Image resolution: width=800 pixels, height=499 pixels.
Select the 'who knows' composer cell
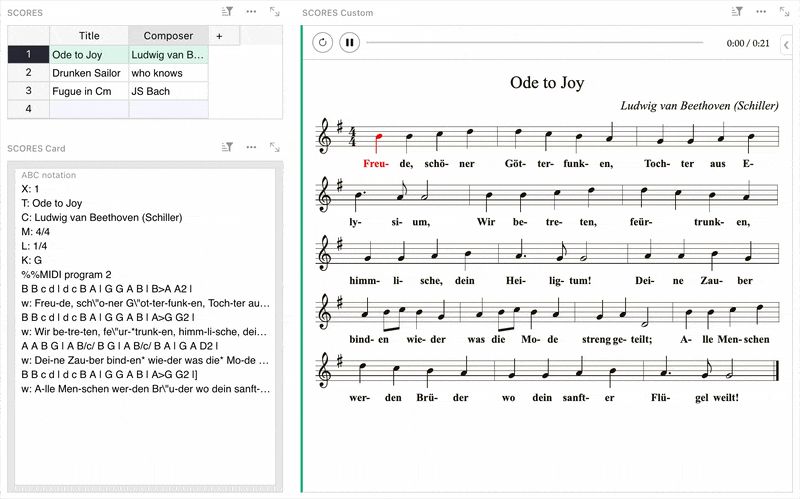168,73
